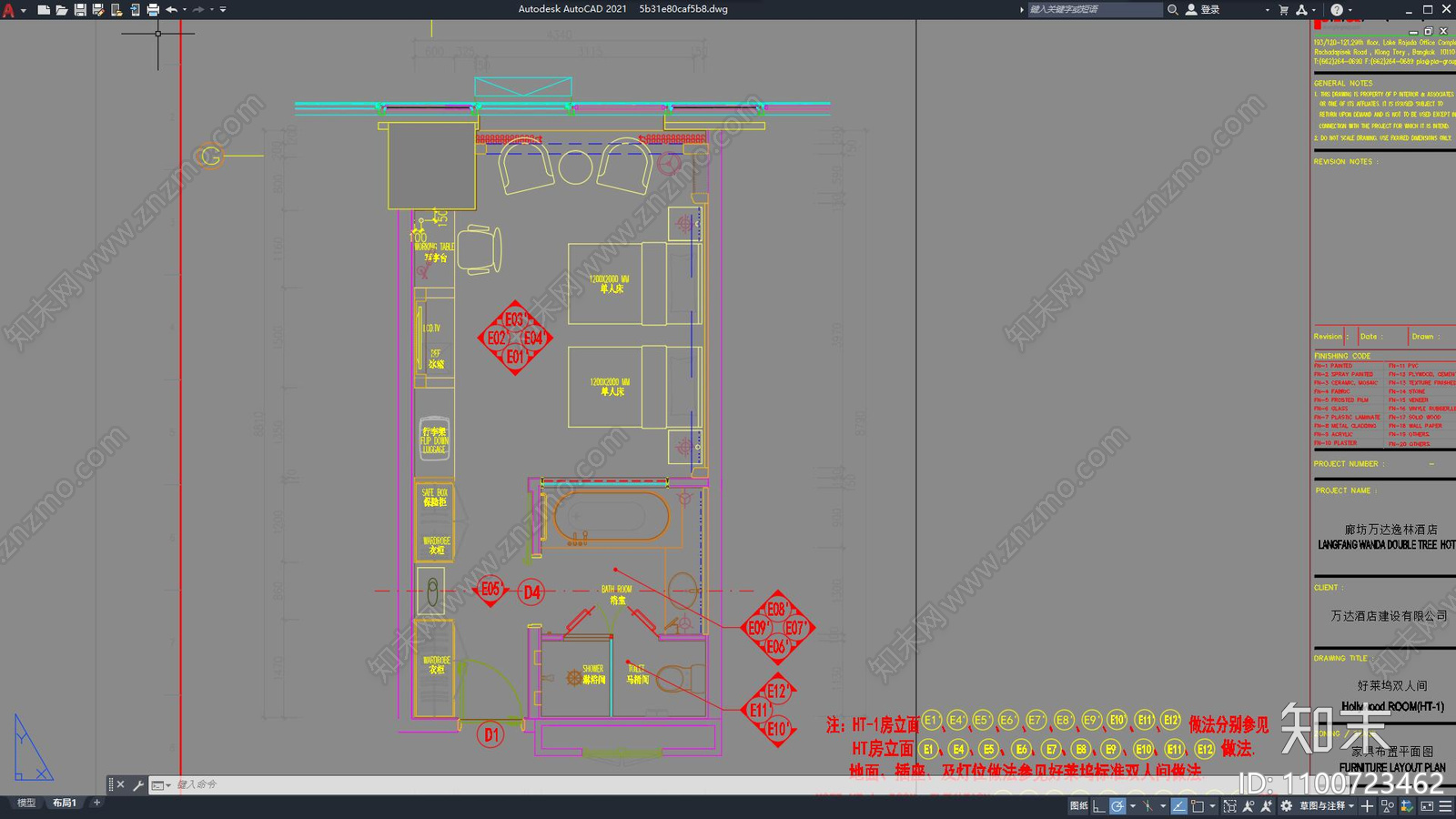Expand the Help dropdown arrow
The image size is (1456, 819).
(1350, 9)
